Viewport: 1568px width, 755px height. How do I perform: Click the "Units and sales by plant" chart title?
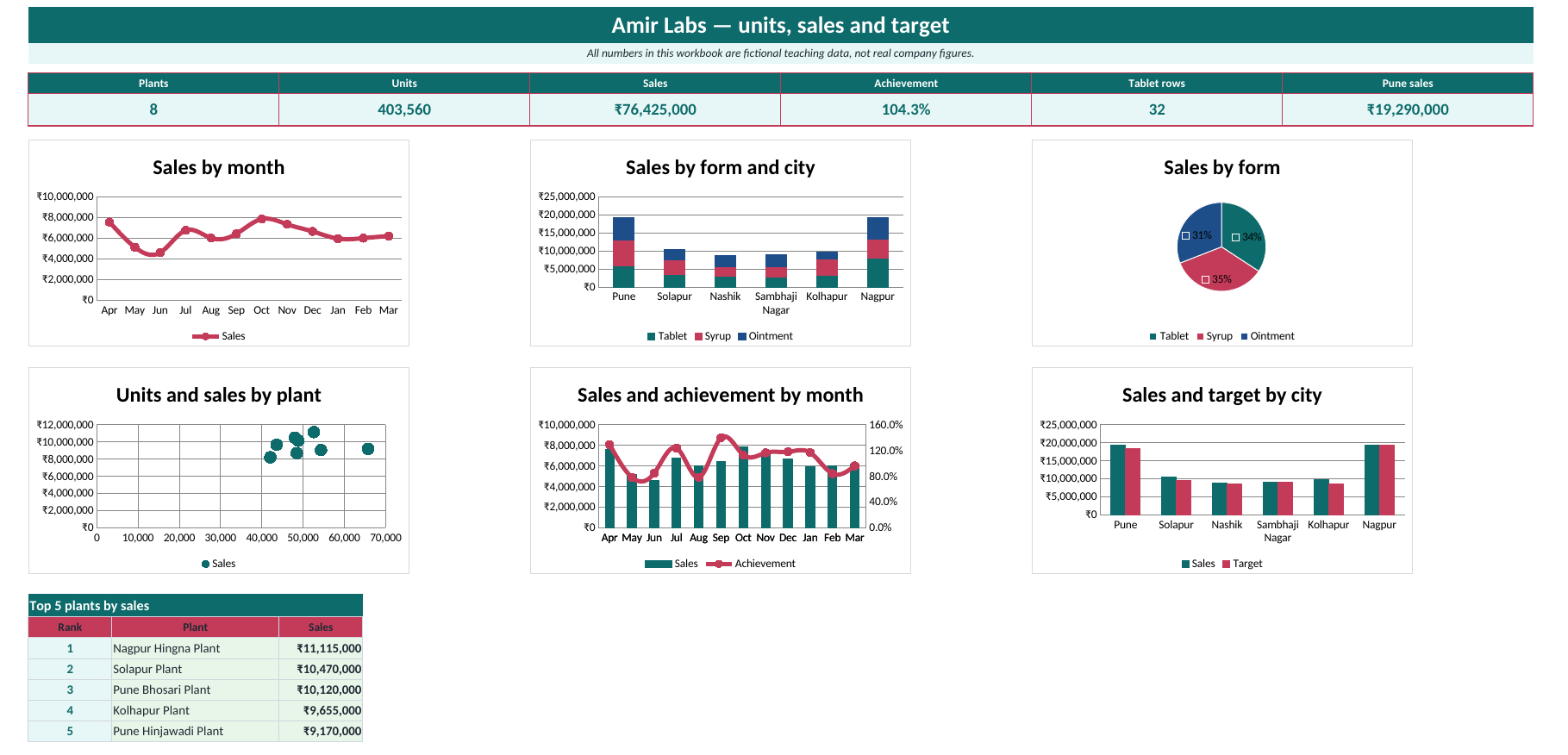[x=219, y=395]
